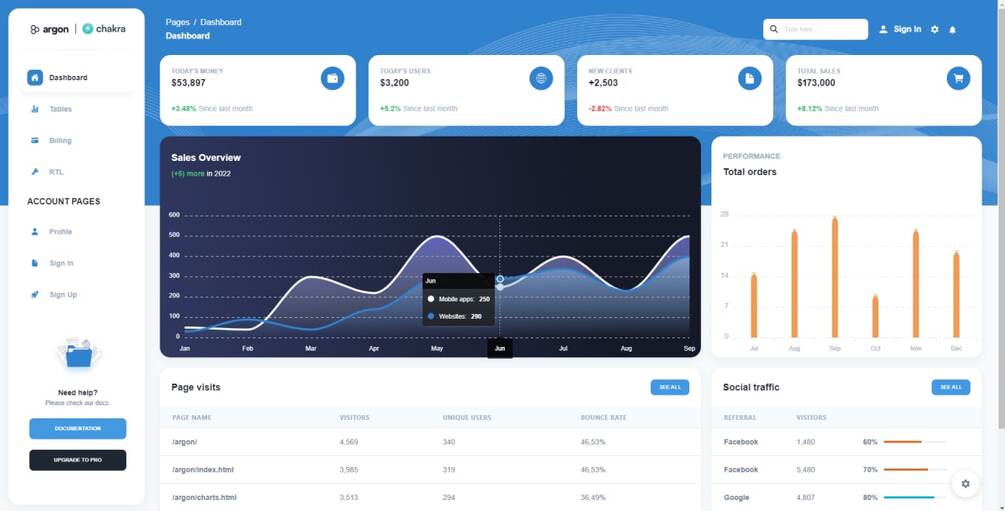Click the Billing card icon in sidebar
1005x511 pixels.
(35, 140)
